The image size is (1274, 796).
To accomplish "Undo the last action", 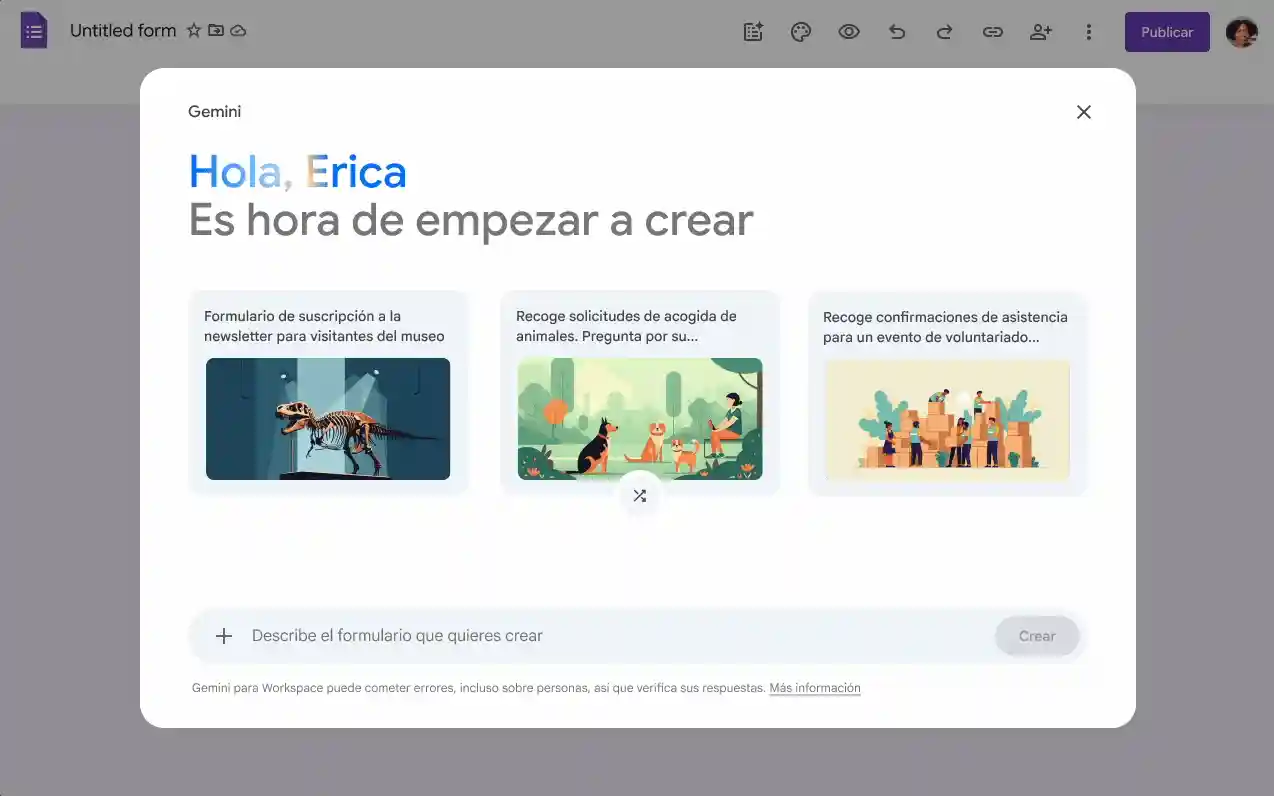I will pos(896,31).
